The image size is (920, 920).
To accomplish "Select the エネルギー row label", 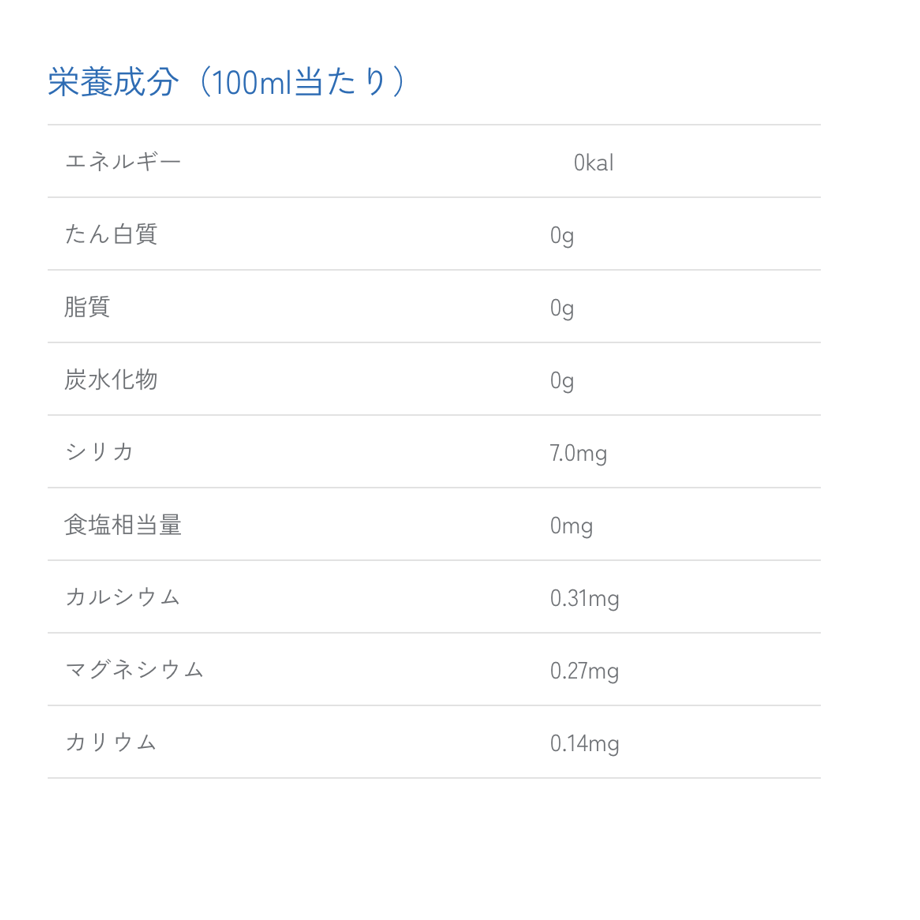I will [123, 161].
